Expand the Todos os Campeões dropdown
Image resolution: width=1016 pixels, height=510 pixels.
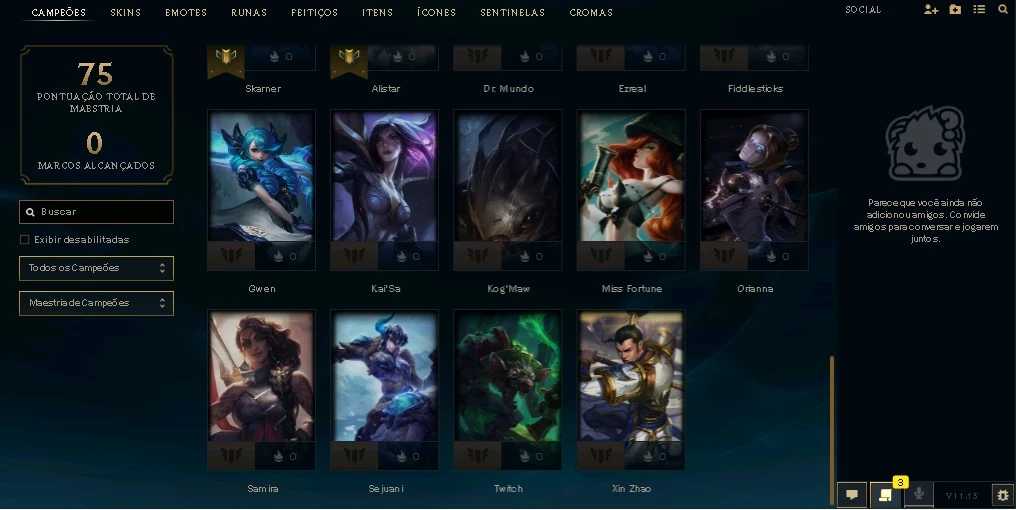tap(97, 268)
